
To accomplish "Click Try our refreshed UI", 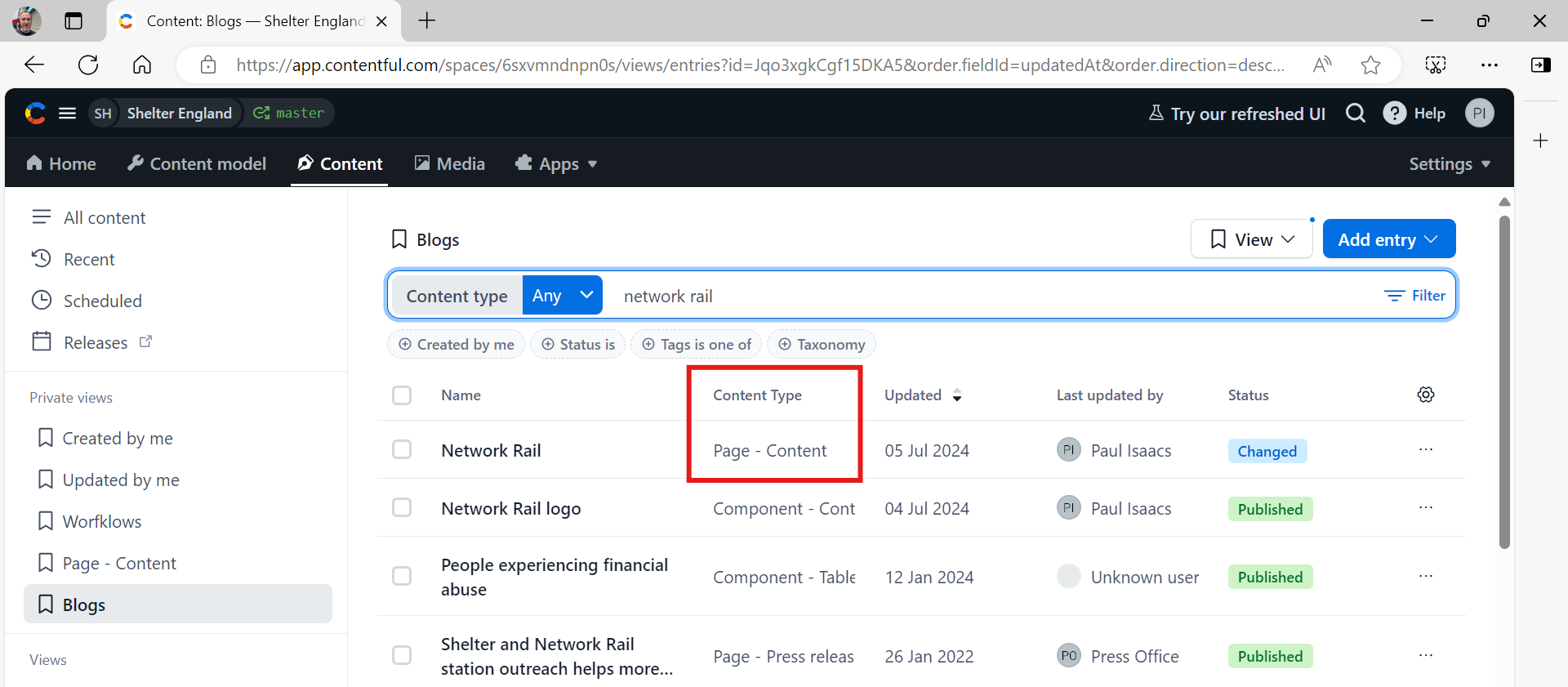I will click(1237, 114).
